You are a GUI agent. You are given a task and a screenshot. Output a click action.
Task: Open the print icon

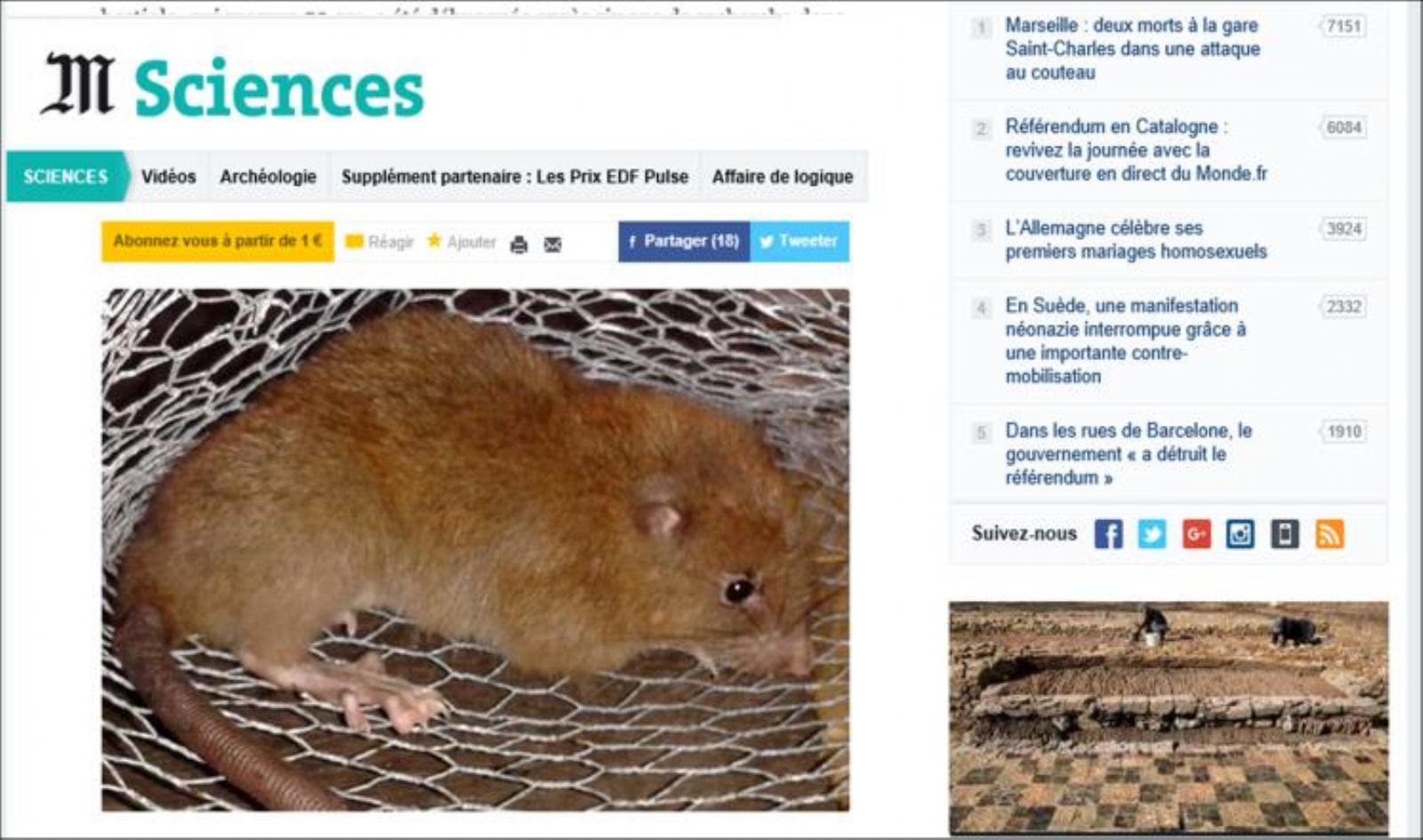point(519,244)
